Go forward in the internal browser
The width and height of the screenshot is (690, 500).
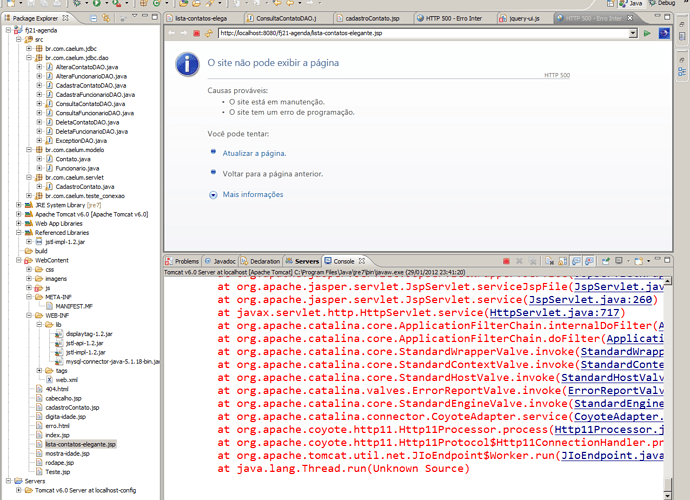coord(184,33)
